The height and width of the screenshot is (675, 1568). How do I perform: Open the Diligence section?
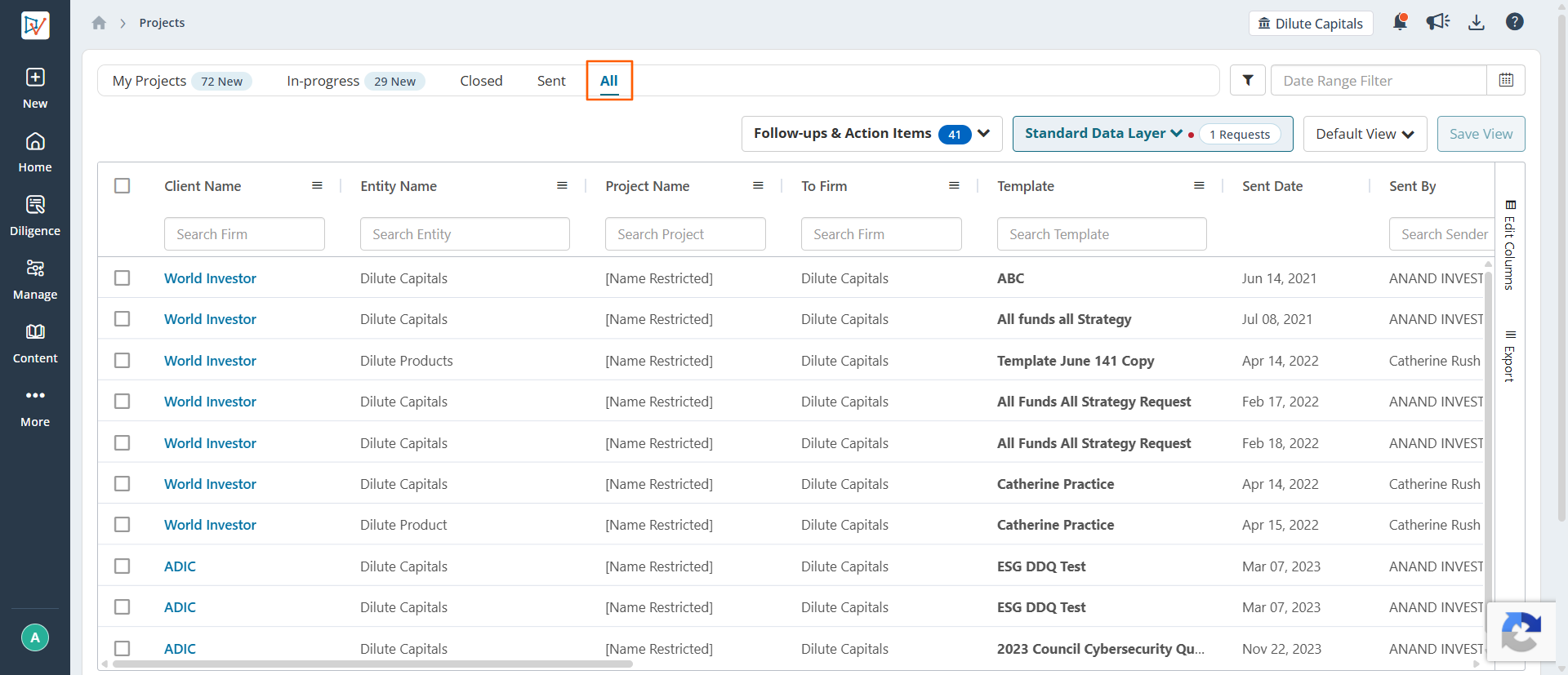tap(35, 215)
